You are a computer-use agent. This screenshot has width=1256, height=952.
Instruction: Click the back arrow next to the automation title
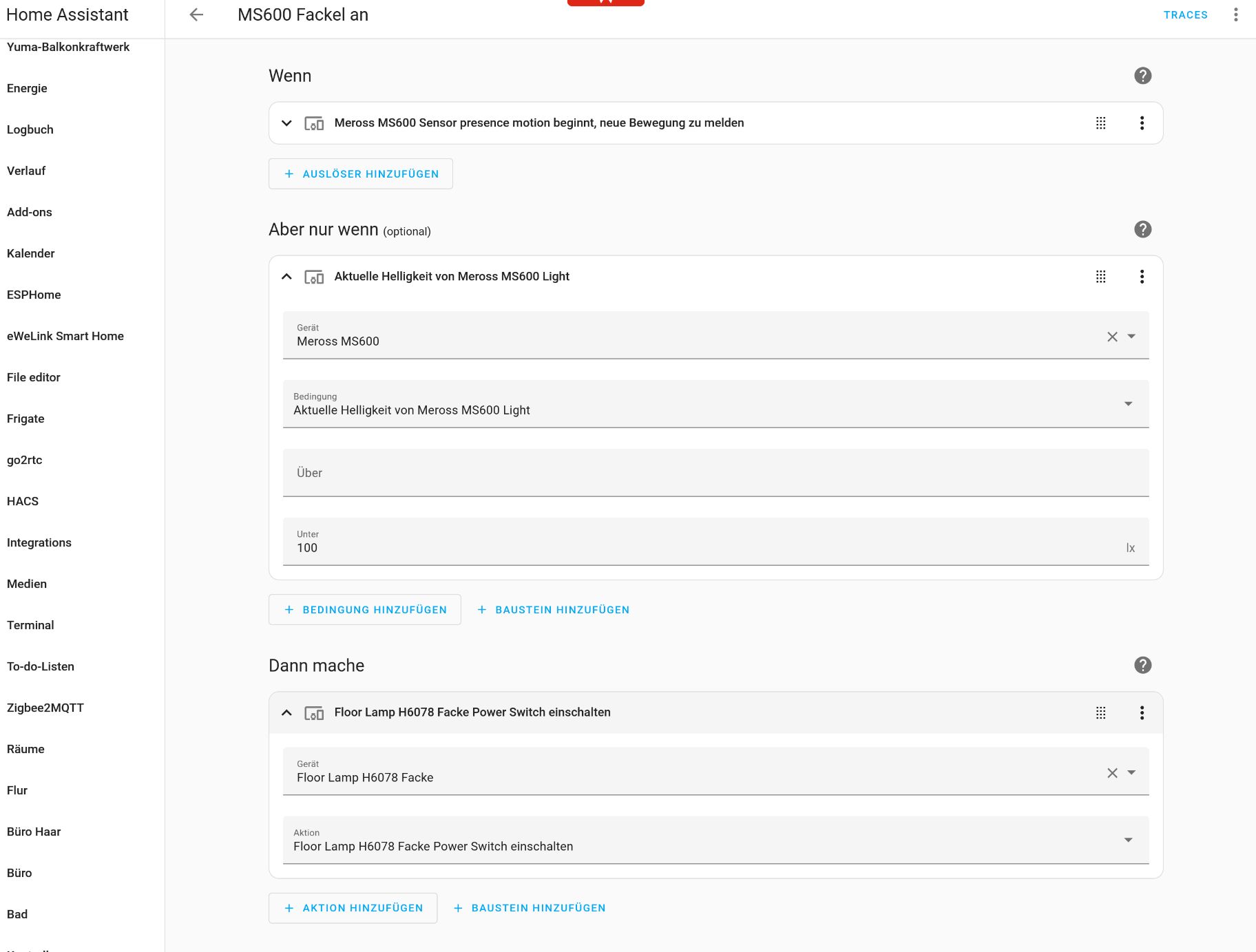[196, 14]
